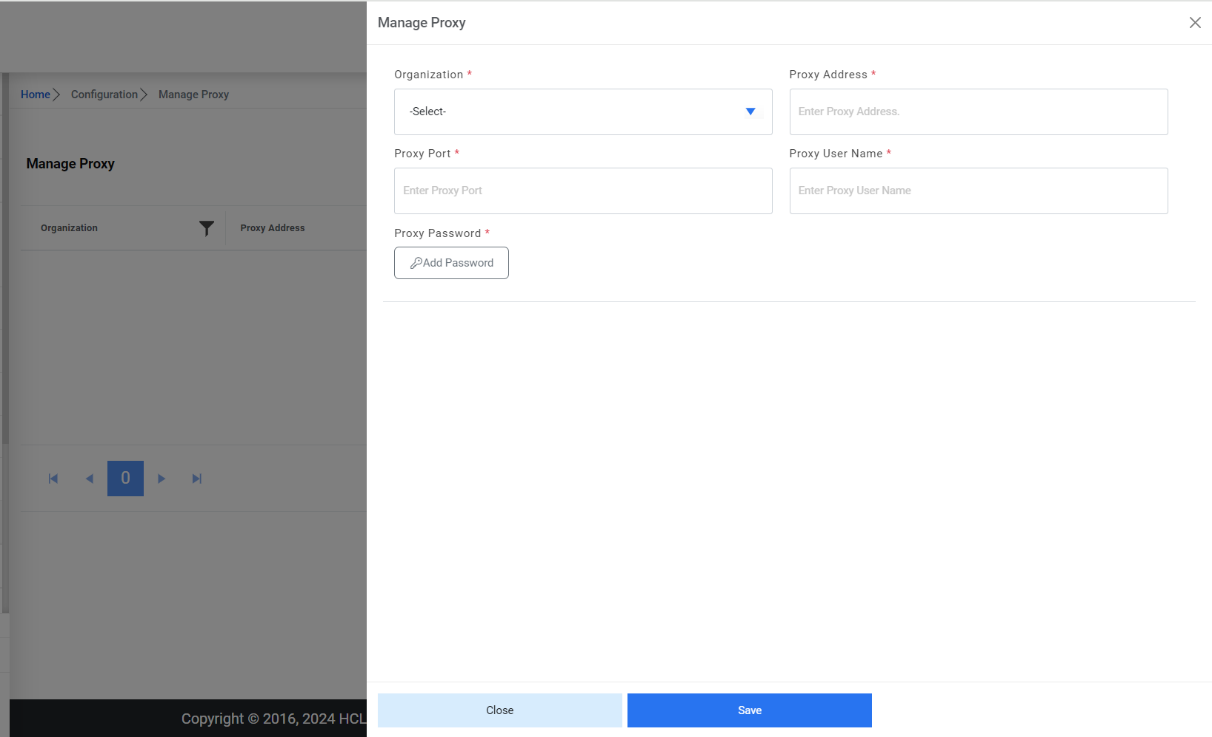Image resolution: width=1212 pixels, height=737 pixels.
Task: Focus the Proxy Port input field
Action: (583, 191)
